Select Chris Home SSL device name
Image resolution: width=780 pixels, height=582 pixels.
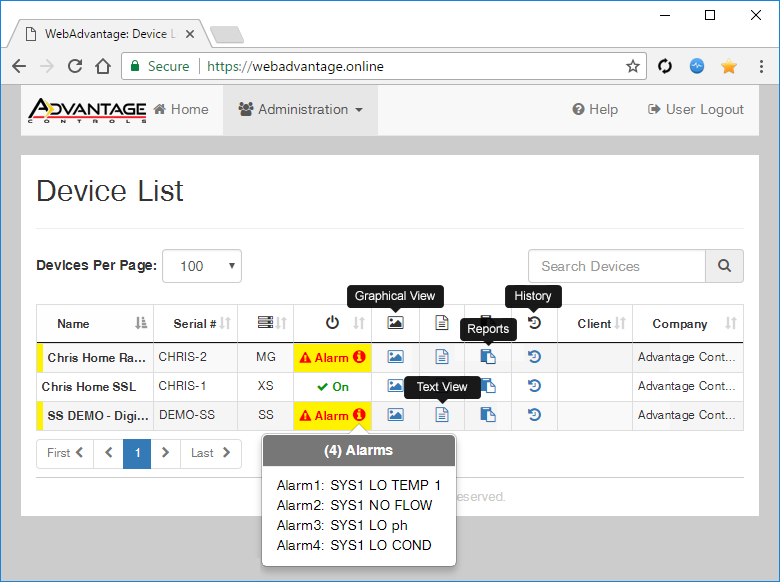click(x=89, y=387)
